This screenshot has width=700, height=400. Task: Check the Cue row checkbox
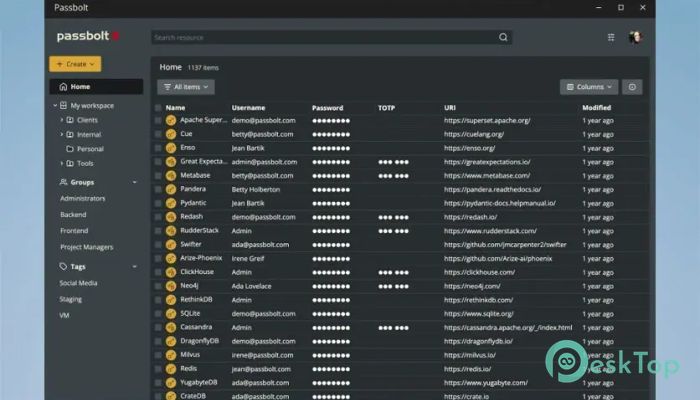click(158, 134)
